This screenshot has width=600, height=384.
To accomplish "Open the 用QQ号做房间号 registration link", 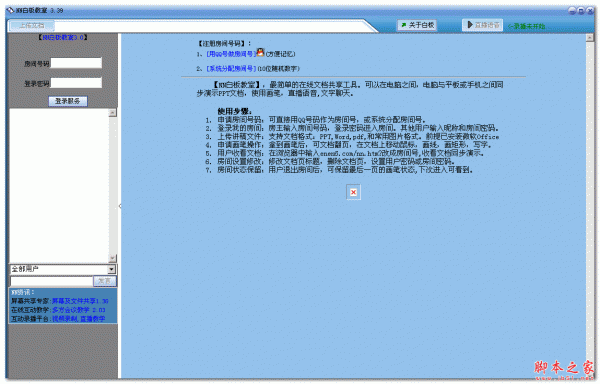I will pos(231,54).
